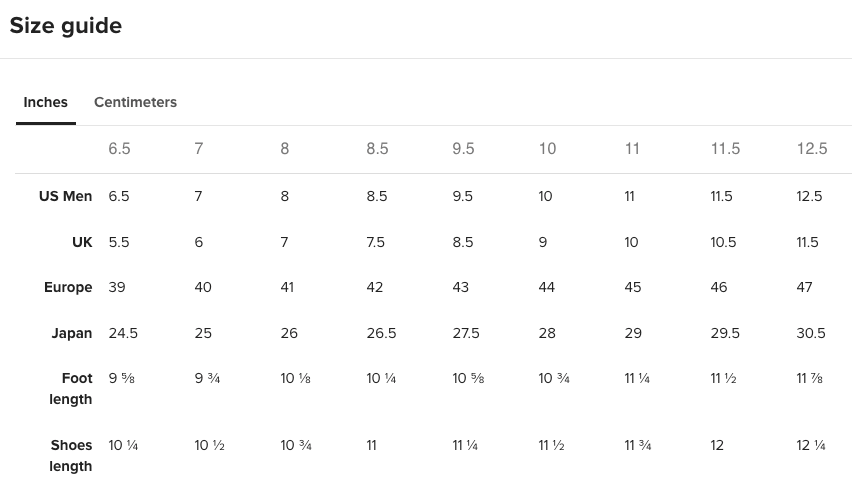Switch to the Centimeters tab

tap(135, 102)
